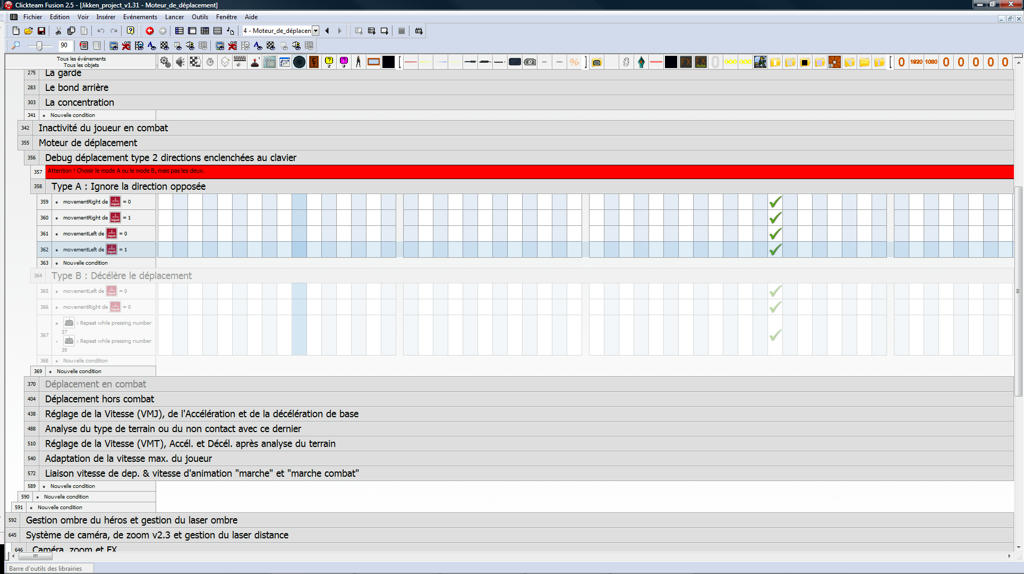Click the zoom value field showing 90
The width and height of the screenshot is (1024, 574).
click(64, 46)
